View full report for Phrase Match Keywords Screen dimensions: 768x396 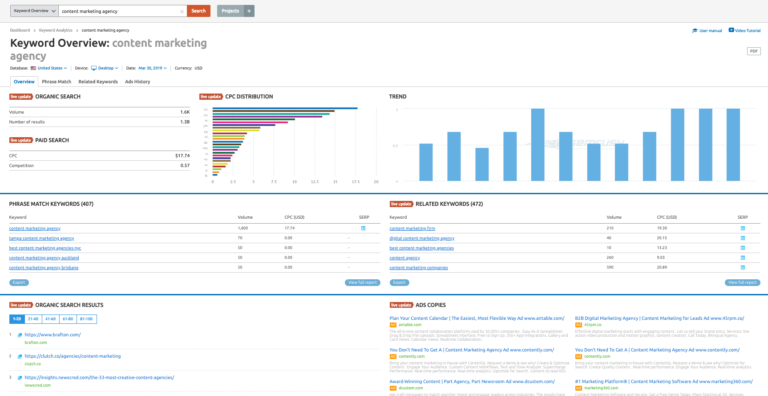(x=362, y=283)
